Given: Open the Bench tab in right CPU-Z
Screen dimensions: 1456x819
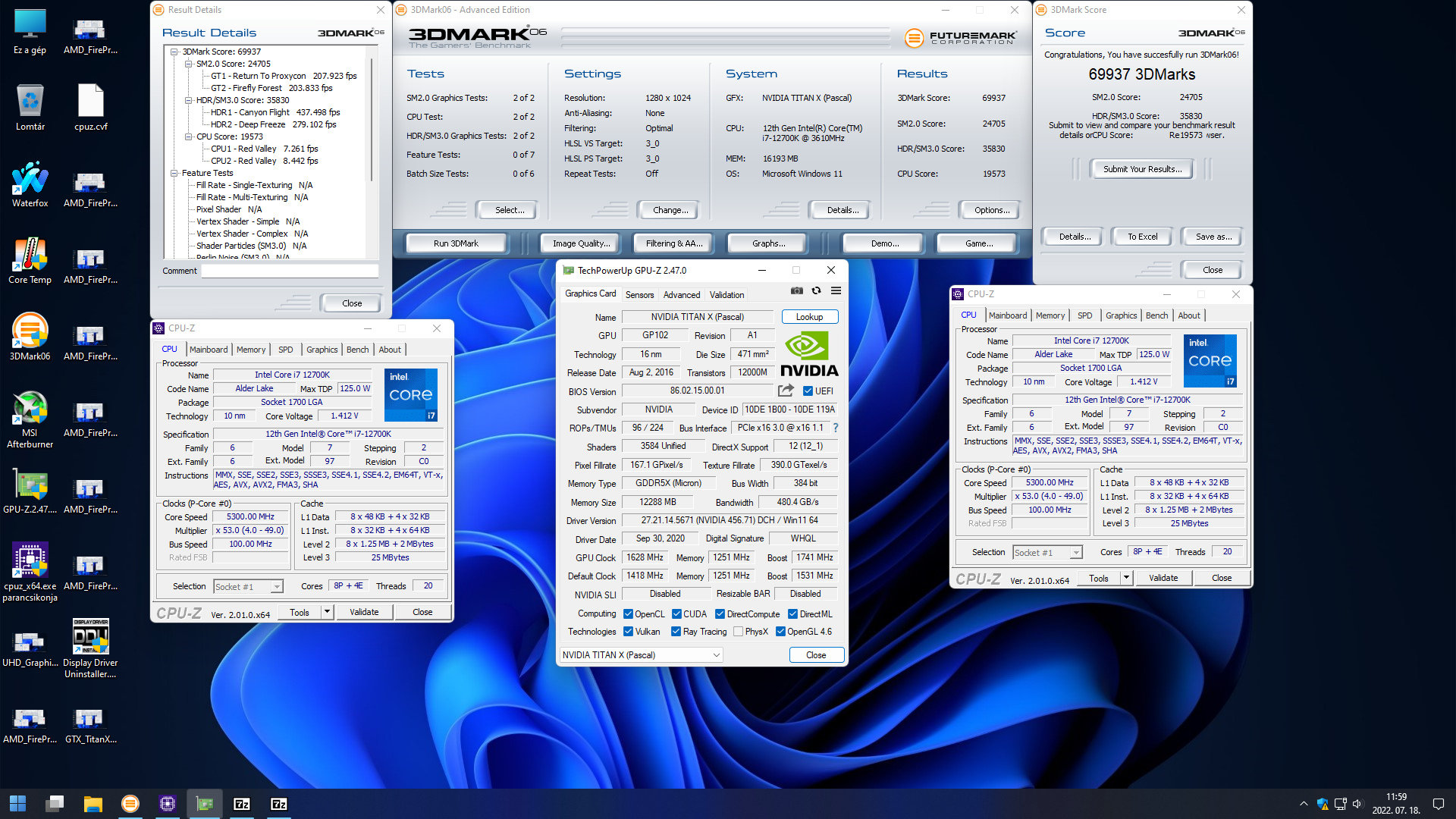Looking at the screenshot, I should click(x=1156, y=315).
